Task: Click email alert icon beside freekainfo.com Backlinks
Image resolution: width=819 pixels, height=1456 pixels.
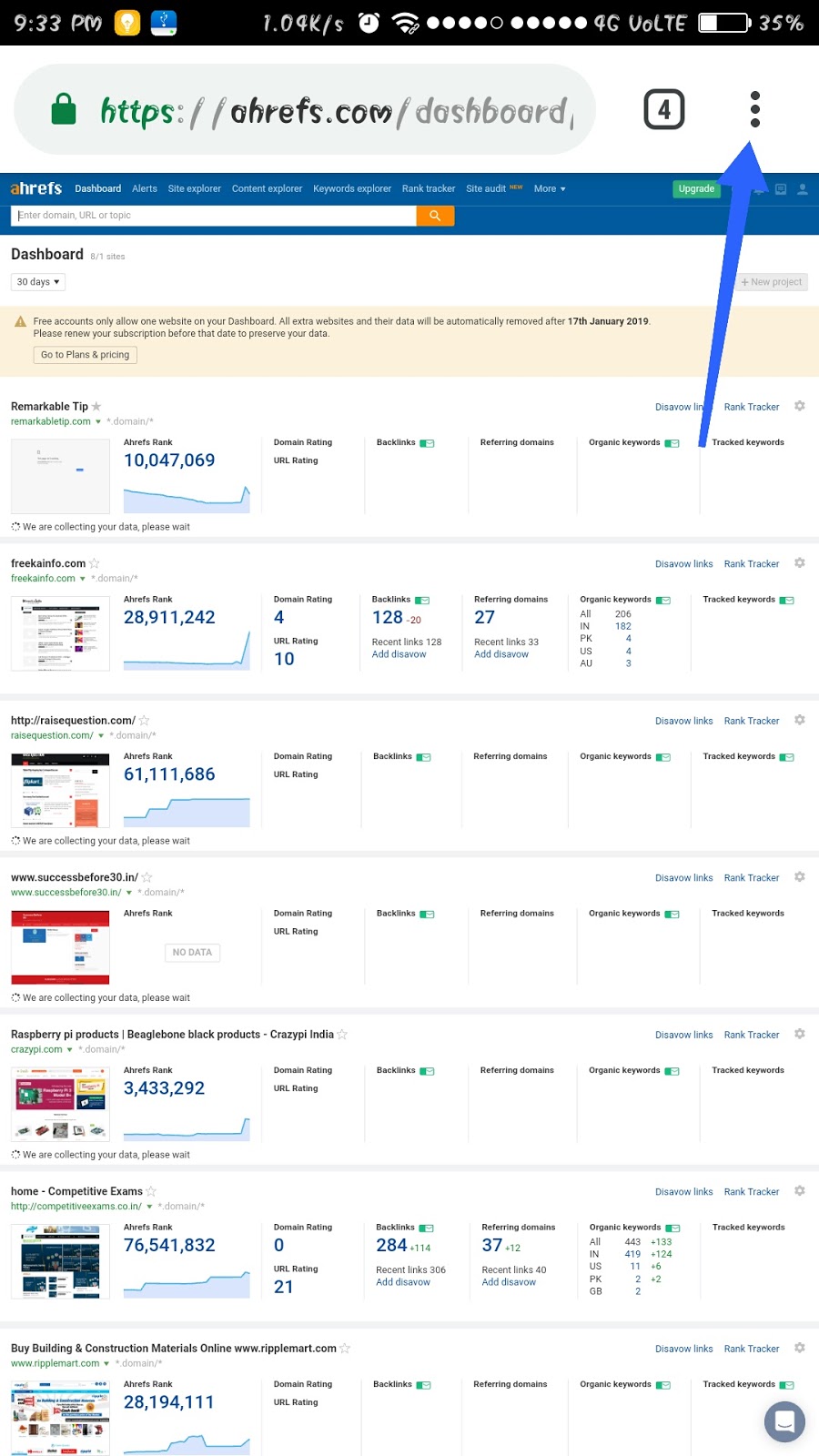Action: tap(423, 601)
